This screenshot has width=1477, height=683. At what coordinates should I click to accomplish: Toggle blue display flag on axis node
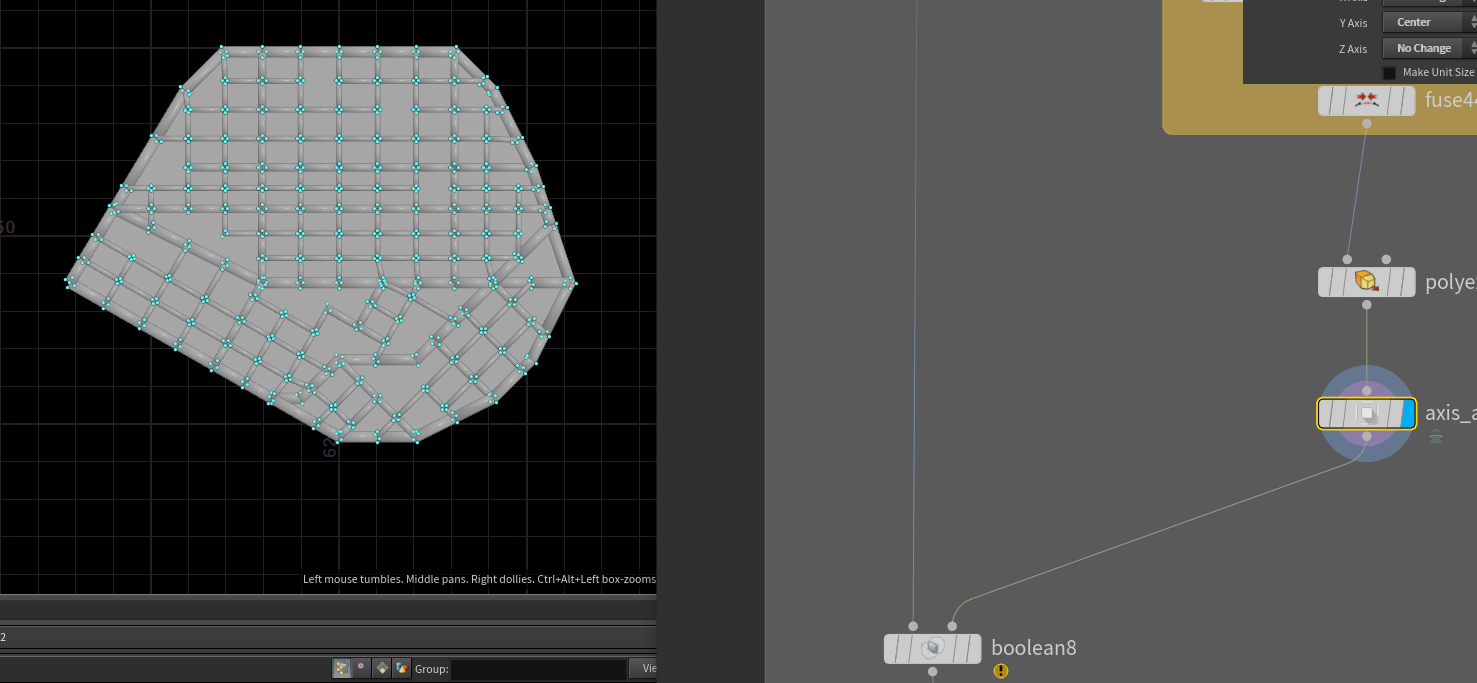(x=1409, y=413)
